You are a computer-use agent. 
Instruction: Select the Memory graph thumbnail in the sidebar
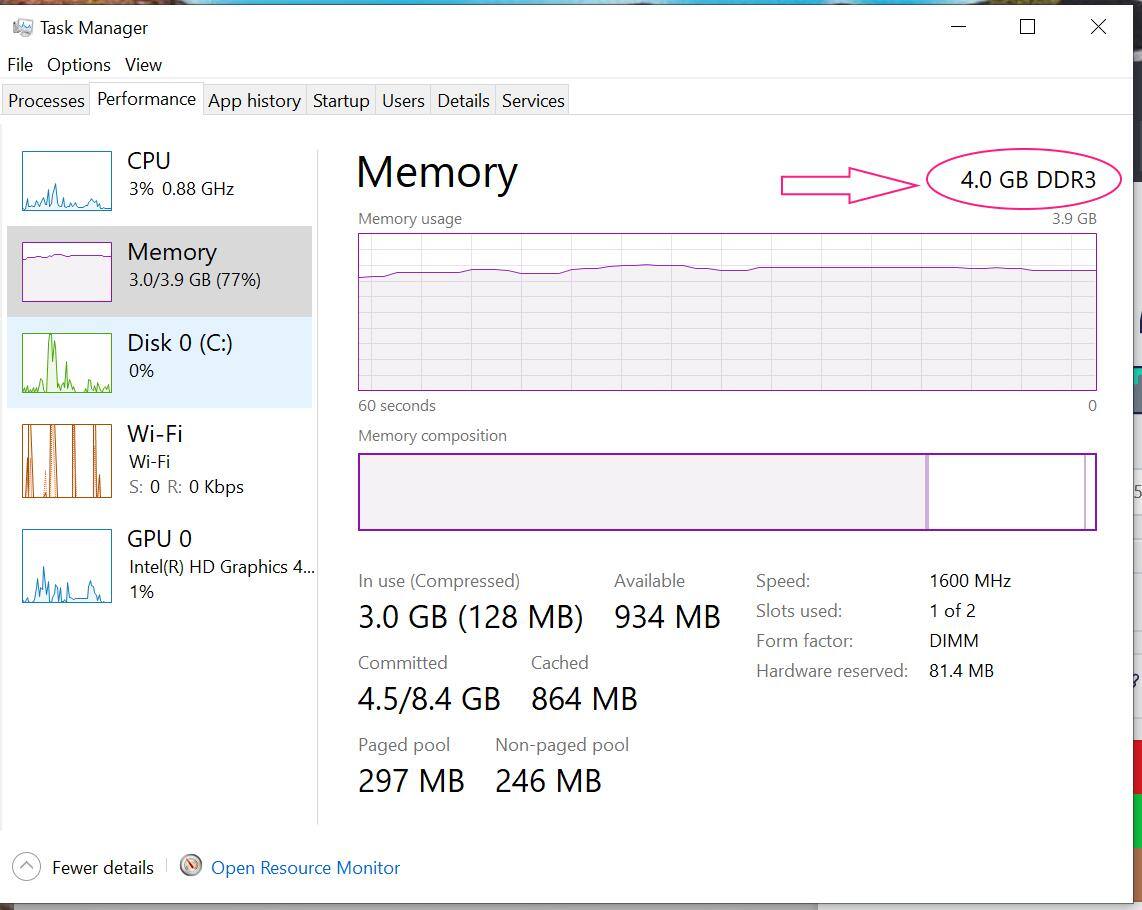(x=67, y=271)
